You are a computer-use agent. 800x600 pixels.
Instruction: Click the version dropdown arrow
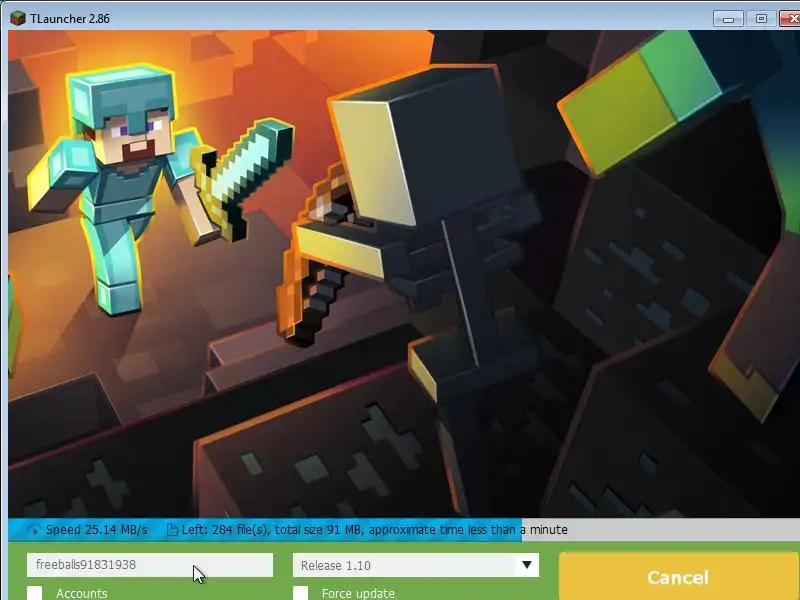527,565
